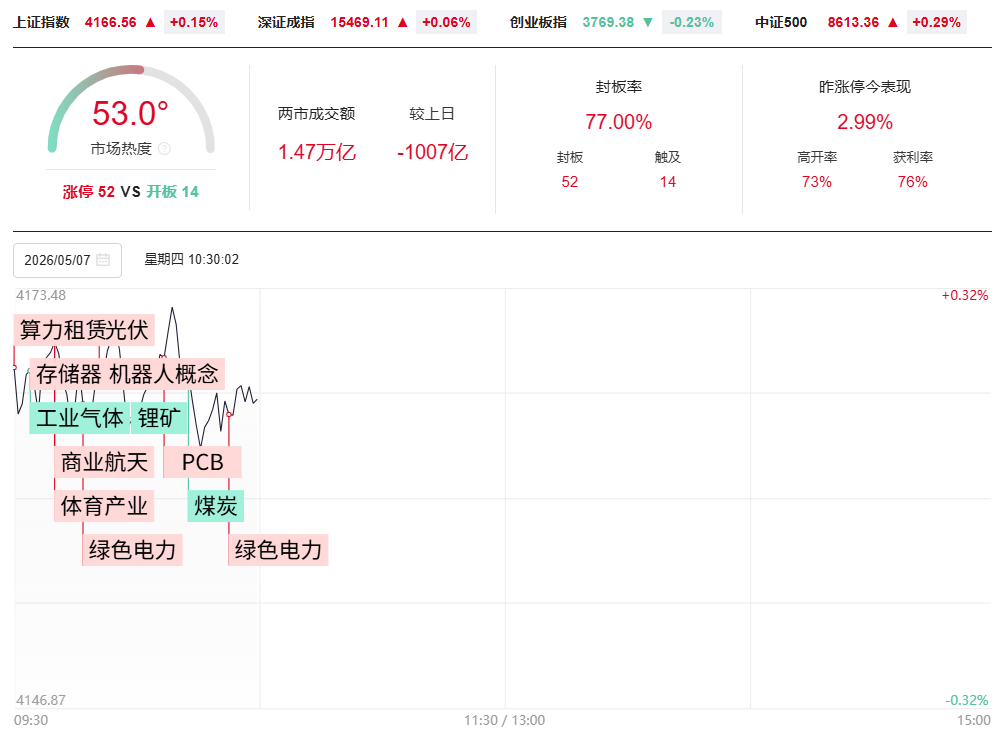
Task: Open the calendar icon in date field
Action: 103,260
